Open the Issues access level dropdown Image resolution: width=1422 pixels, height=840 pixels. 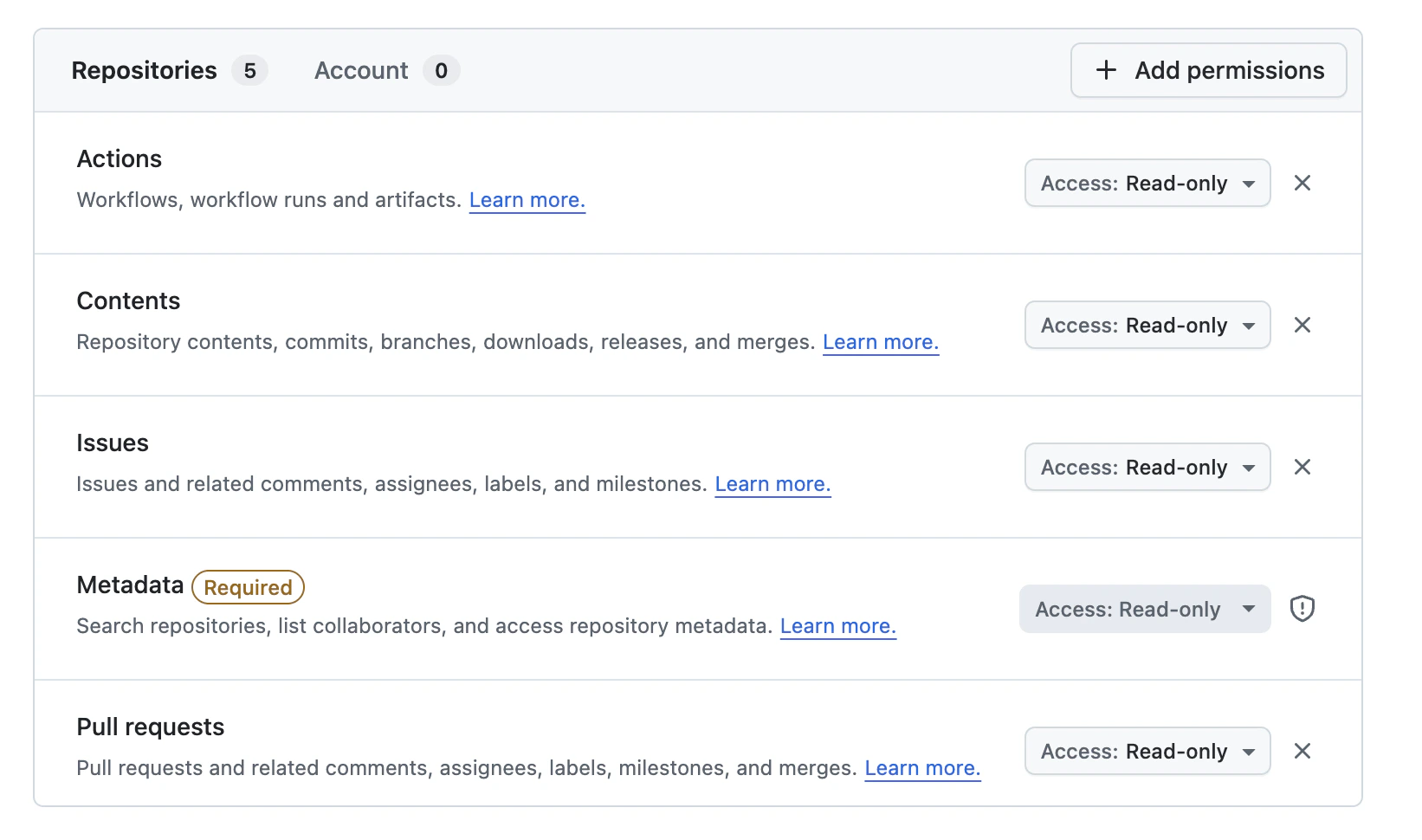pos(1147,467)
